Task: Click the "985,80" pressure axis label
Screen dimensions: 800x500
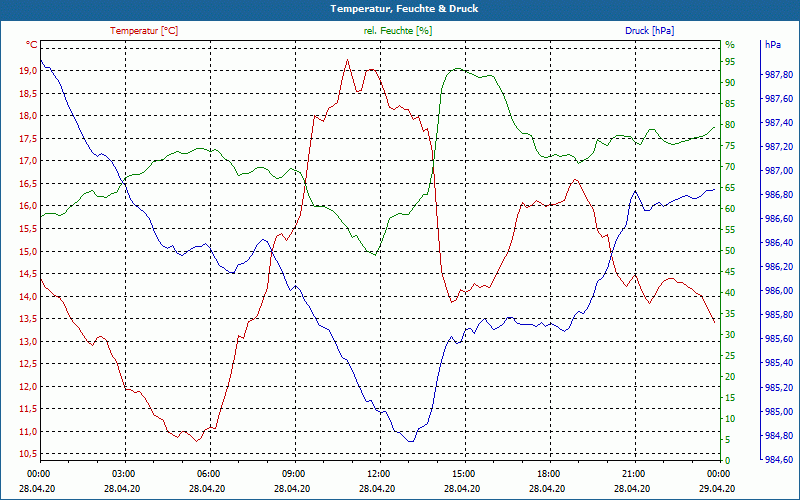Action: click(779, 315)
